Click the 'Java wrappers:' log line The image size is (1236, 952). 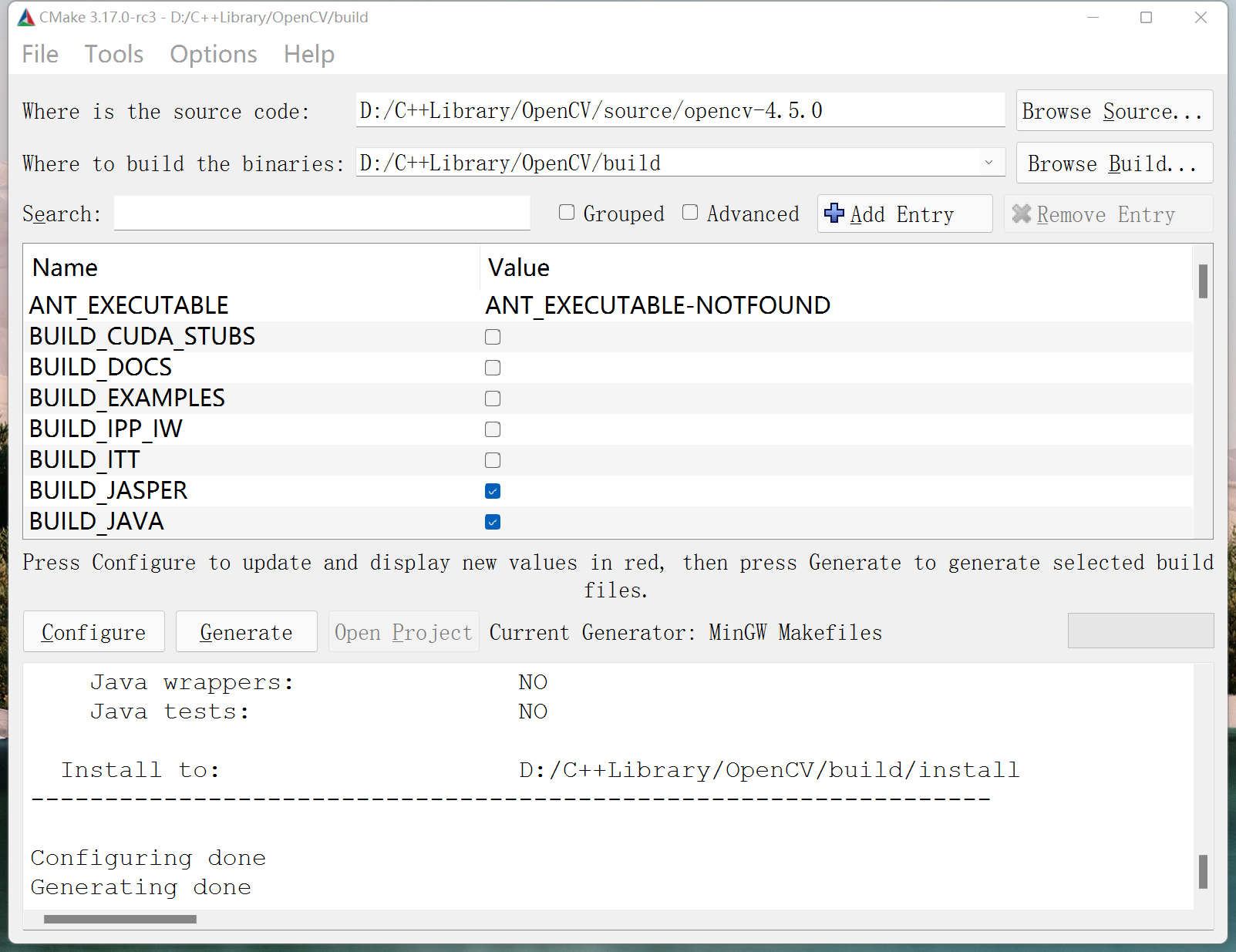[192, 682]
